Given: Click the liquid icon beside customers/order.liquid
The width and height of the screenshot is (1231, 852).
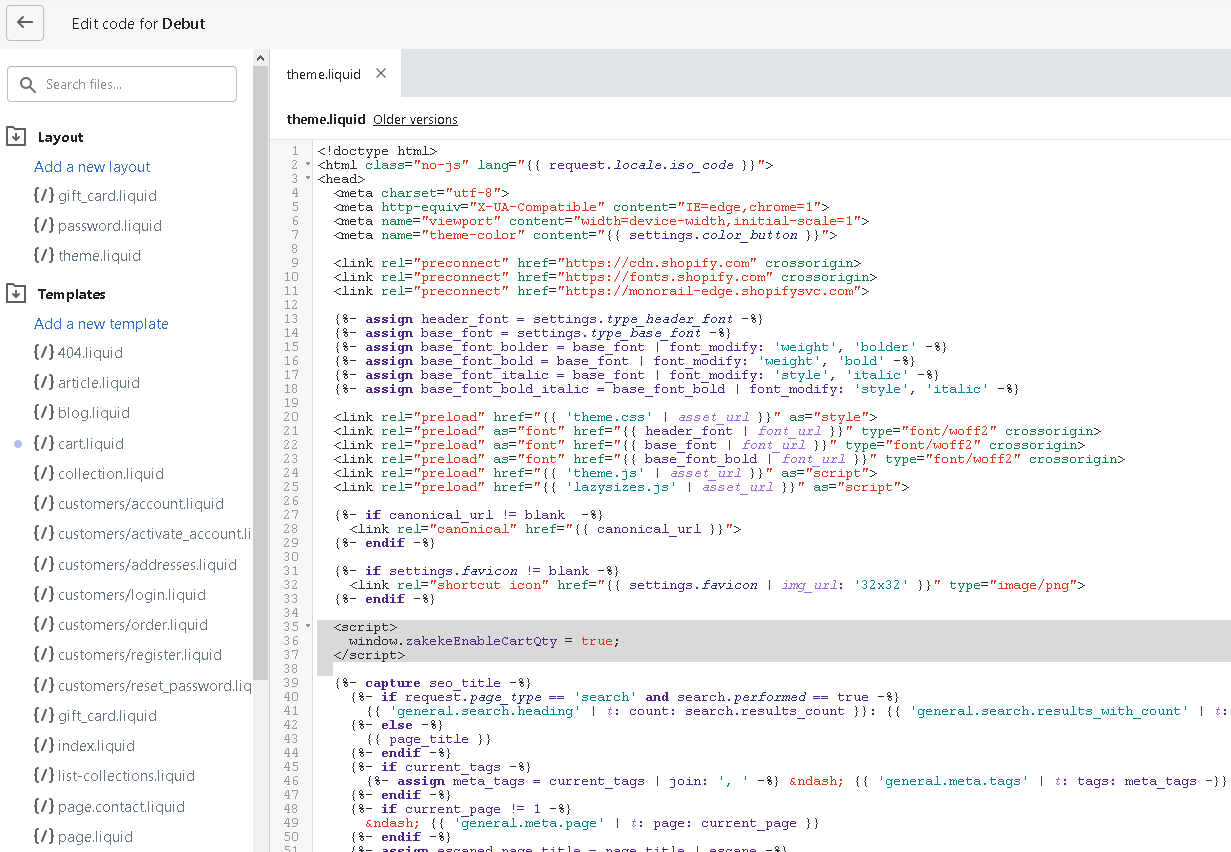Looking at the screenshot, I should coord(43,625).
